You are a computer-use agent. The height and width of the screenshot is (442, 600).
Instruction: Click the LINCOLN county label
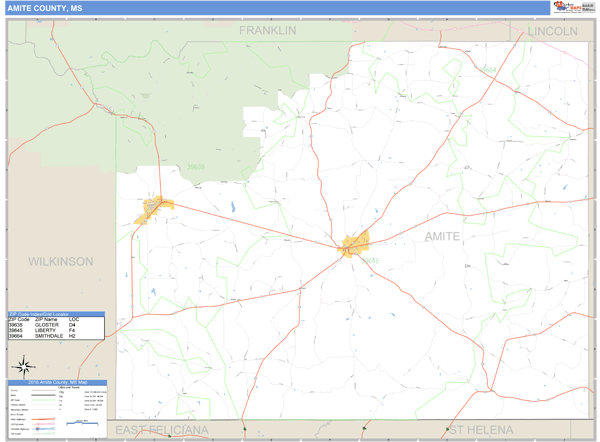552,31
